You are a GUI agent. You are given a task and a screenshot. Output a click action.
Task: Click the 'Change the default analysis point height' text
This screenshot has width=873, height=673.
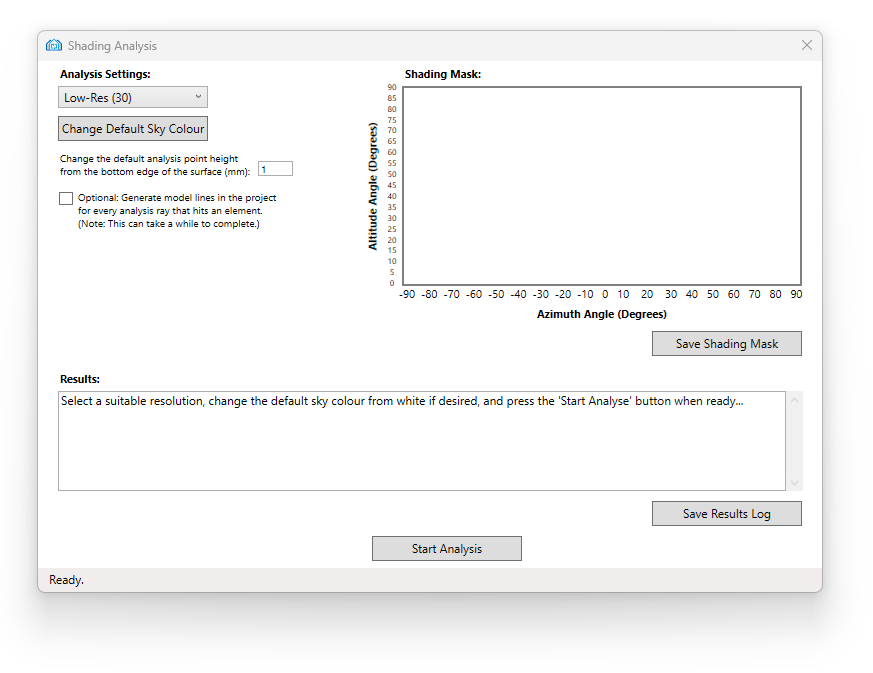point(149,159)
